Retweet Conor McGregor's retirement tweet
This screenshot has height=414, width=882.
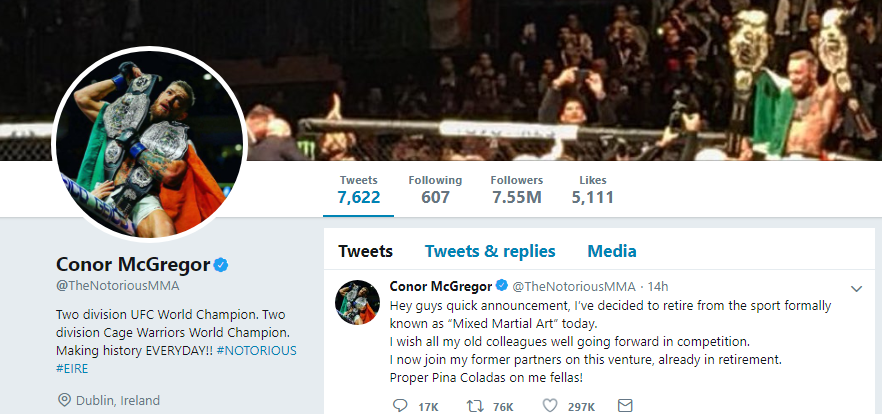click(x=476, y=406)
